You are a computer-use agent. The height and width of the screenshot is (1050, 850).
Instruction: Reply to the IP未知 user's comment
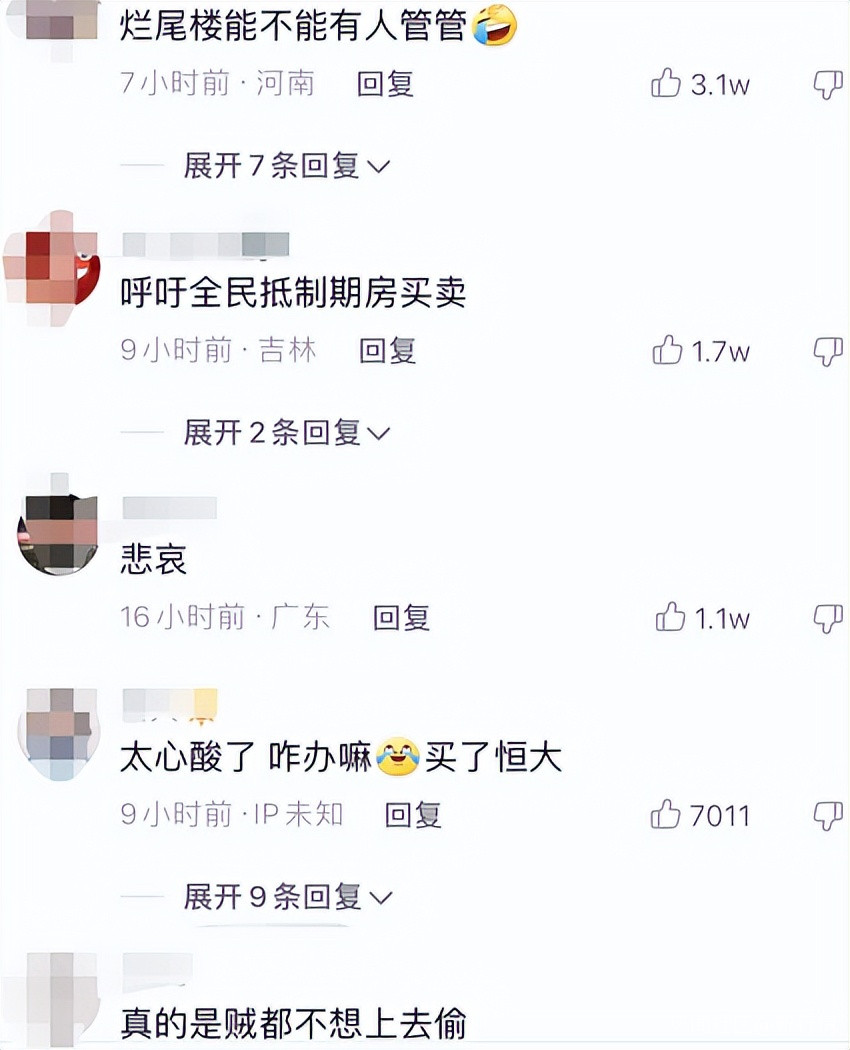point(413,815)
